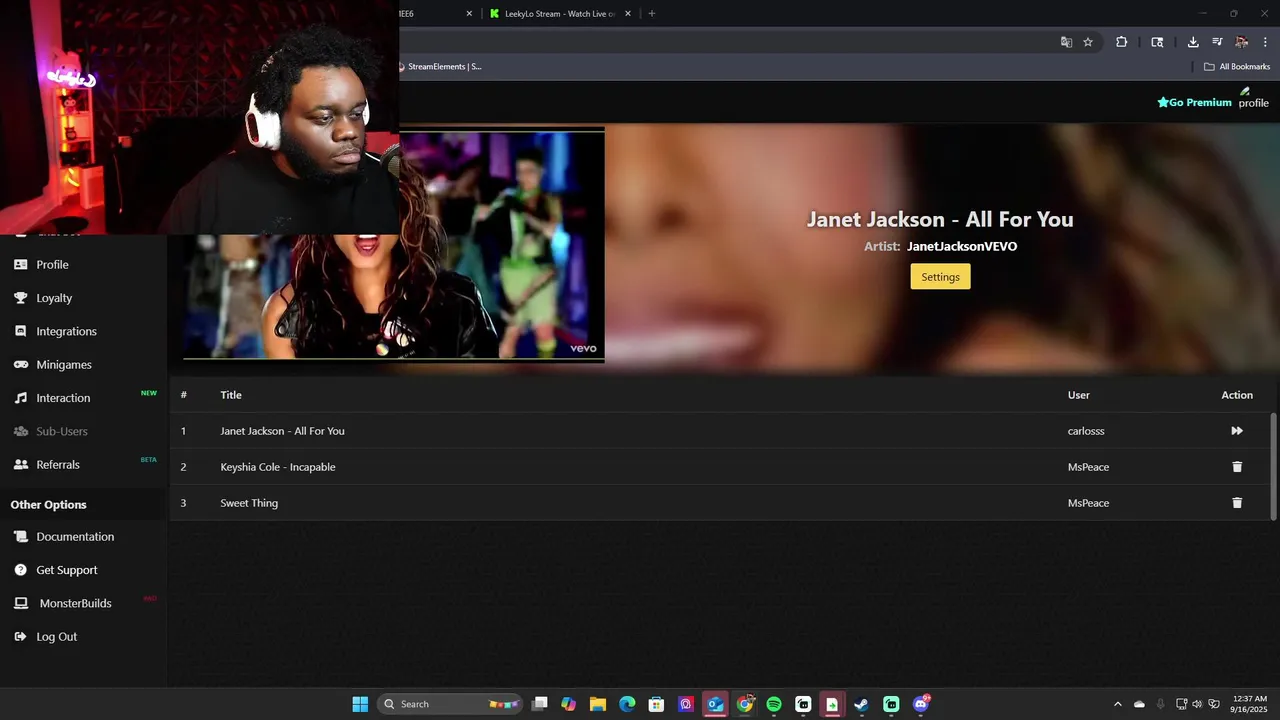This screenshot has height=720, width=1280.
Task: Click the User column header
Action: (x=1078, y=395)
